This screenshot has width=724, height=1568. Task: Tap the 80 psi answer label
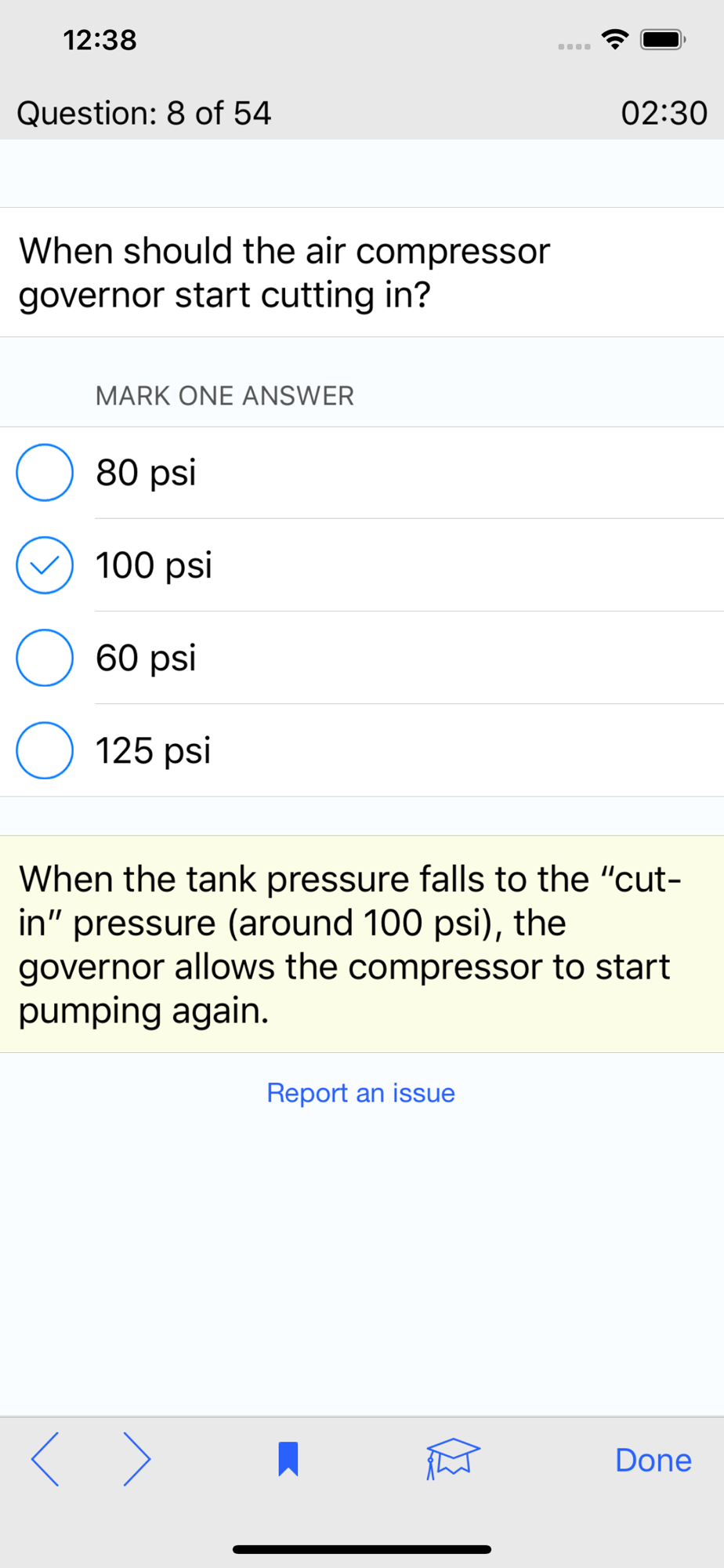(146, 473)
